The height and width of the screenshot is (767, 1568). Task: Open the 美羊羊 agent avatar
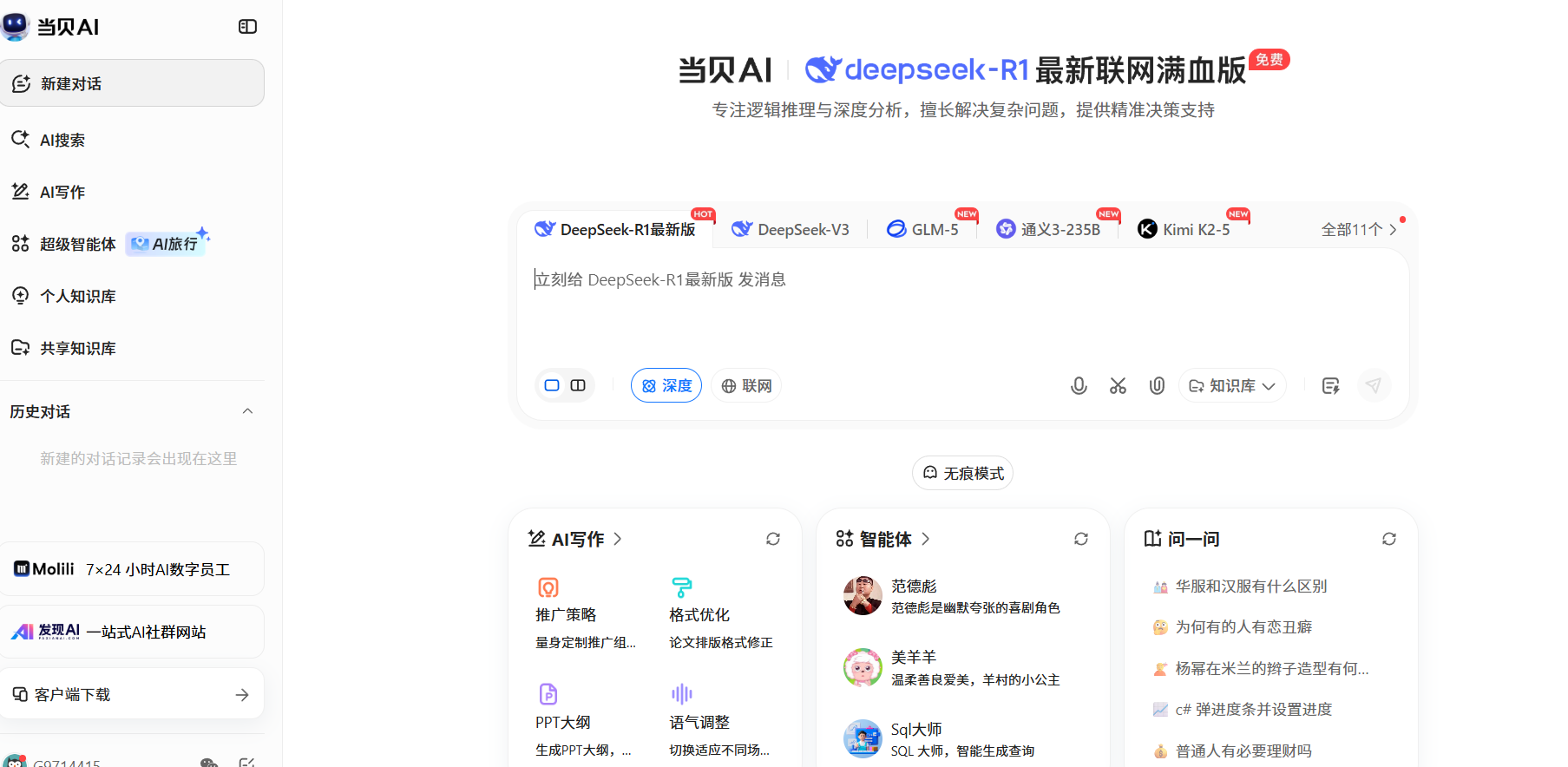tap(863, 667)
